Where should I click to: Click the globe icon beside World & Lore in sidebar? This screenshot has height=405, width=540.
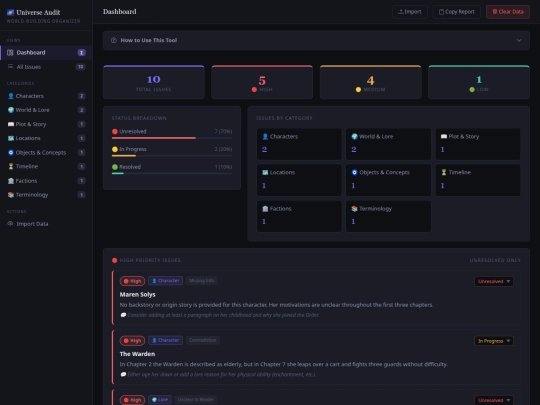pos(11,110)
